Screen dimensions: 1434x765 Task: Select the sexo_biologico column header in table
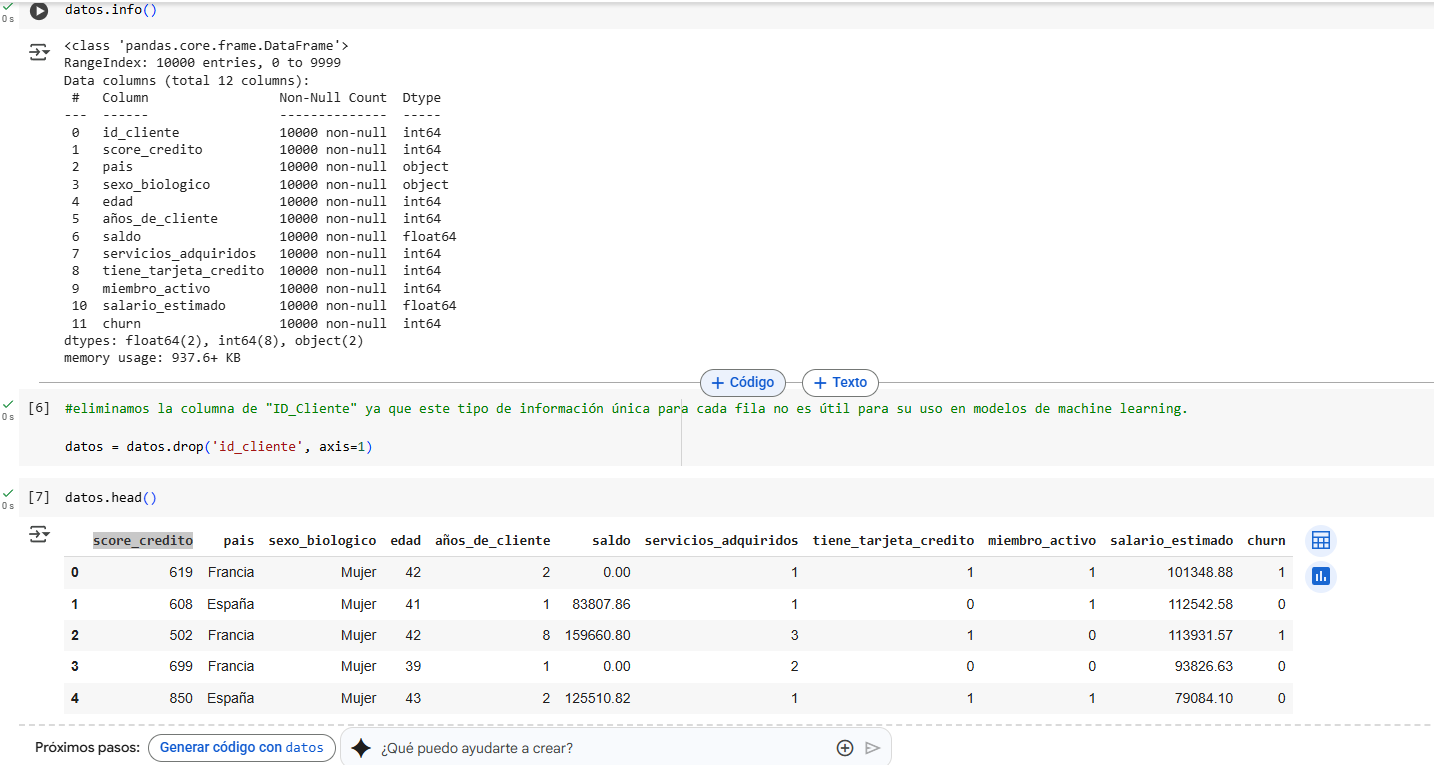pos(322,540)
